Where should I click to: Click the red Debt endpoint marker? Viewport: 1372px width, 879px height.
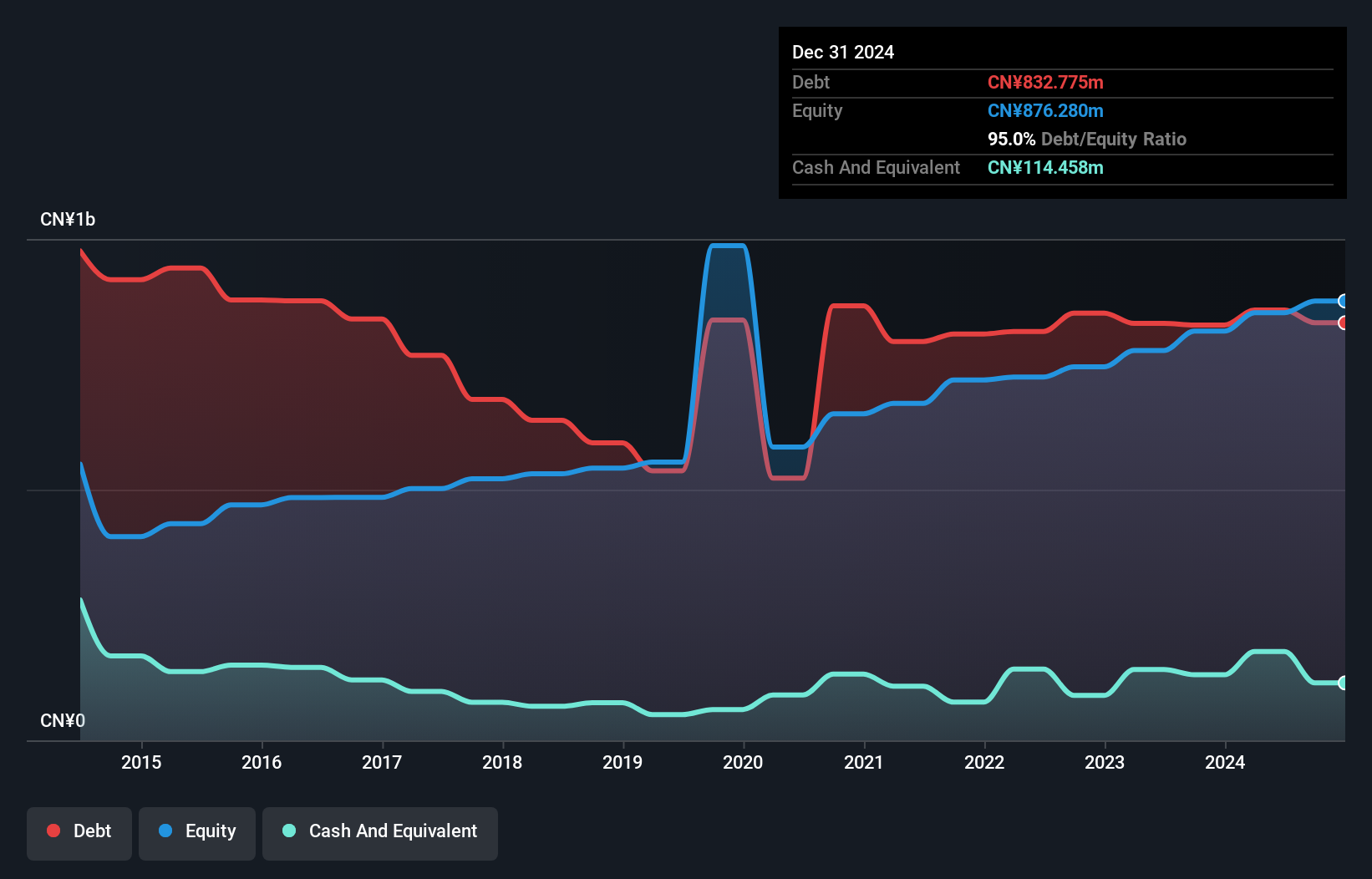coord(1343,323)
